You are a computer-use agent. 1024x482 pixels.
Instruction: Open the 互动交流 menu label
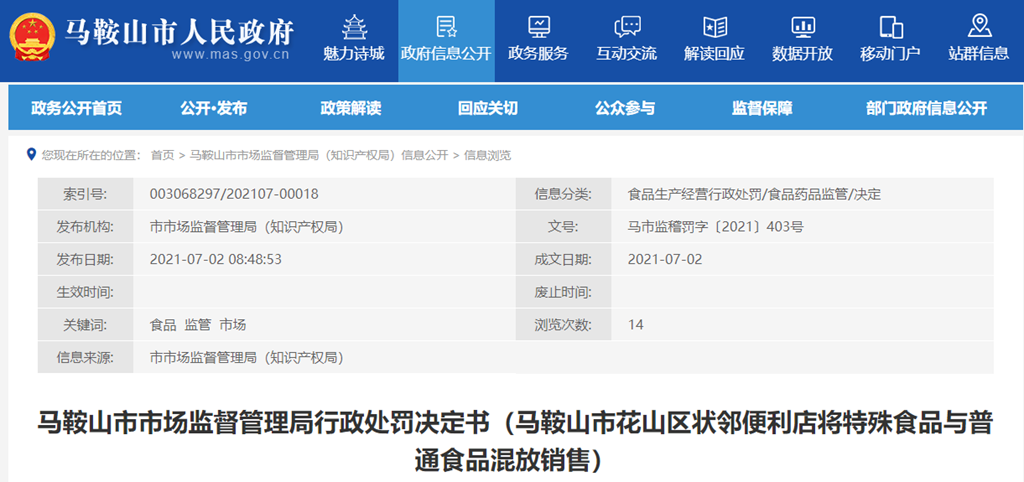[x=627, y=54]
